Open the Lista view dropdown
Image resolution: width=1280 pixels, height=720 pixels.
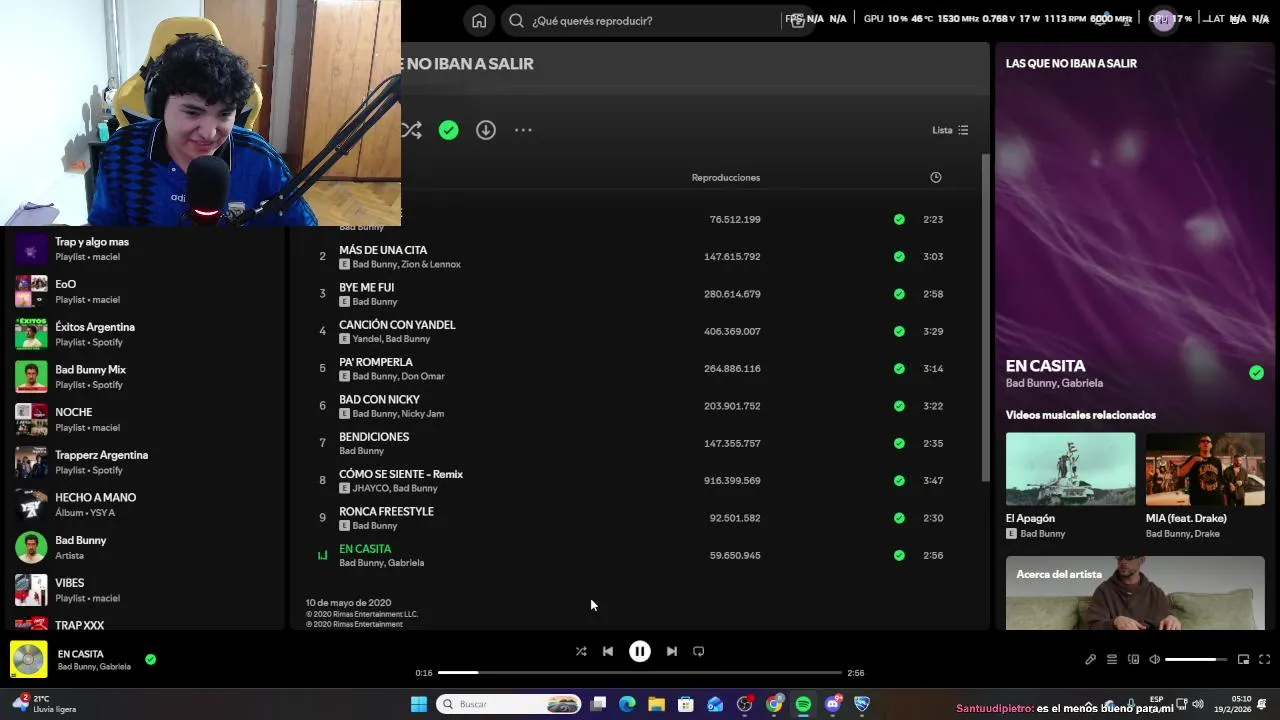click(950, 130)
